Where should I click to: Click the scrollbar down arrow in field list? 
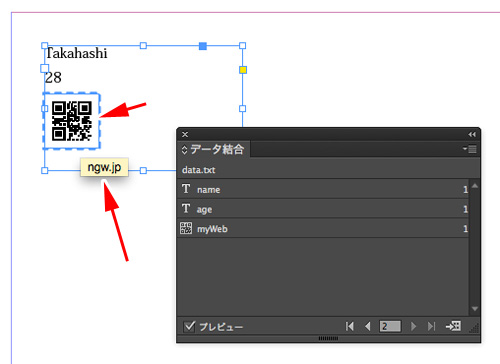[475, 309]
